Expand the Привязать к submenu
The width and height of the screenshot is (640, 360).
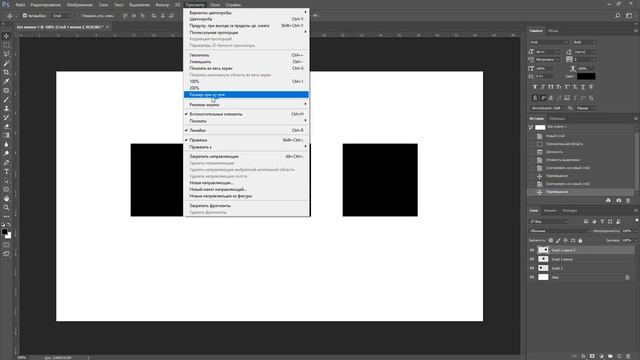246,147
